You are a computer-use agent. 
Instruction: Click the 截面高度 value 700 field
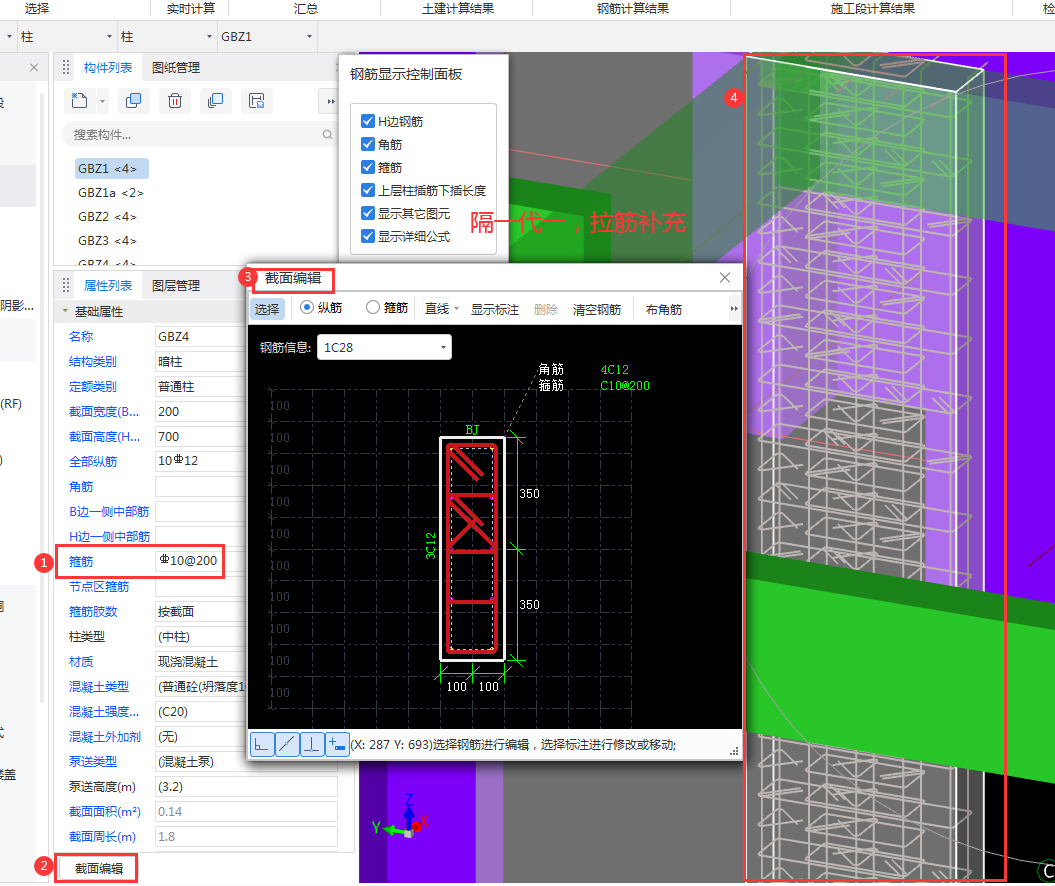(201, 436)
